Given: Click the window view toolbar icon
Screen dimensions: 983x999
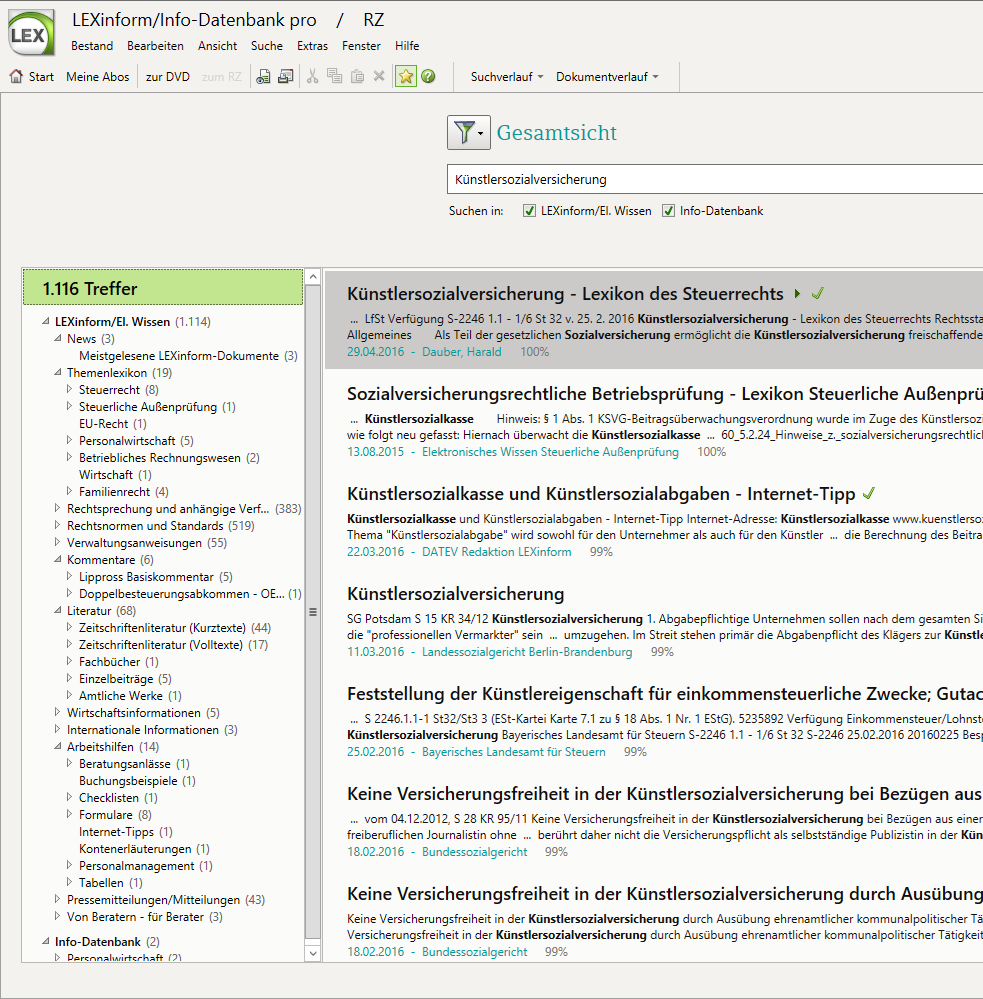Looking at the screenshot, I should coord(285,77).
